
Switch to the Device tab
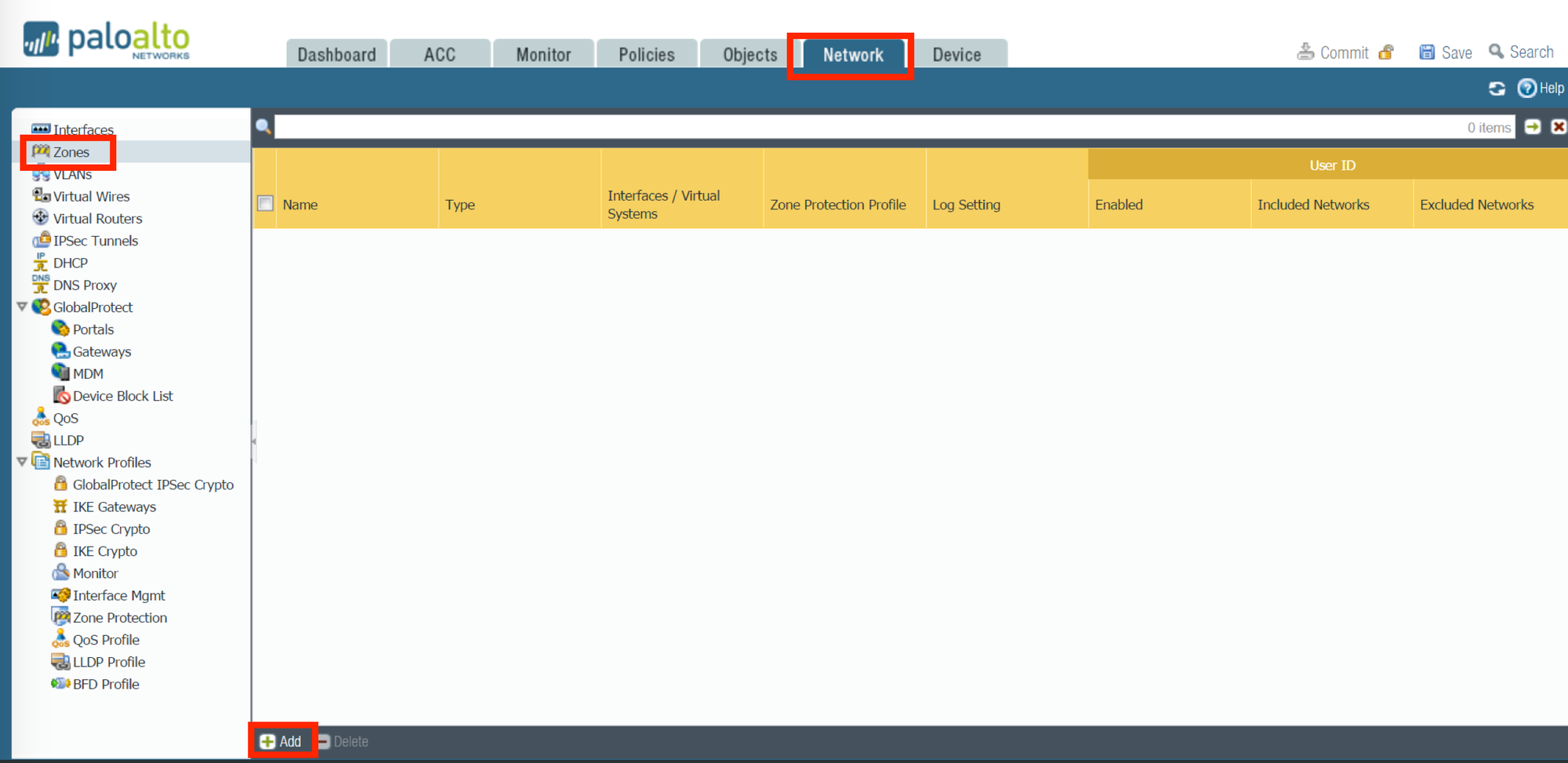click(x=956, y=55)
